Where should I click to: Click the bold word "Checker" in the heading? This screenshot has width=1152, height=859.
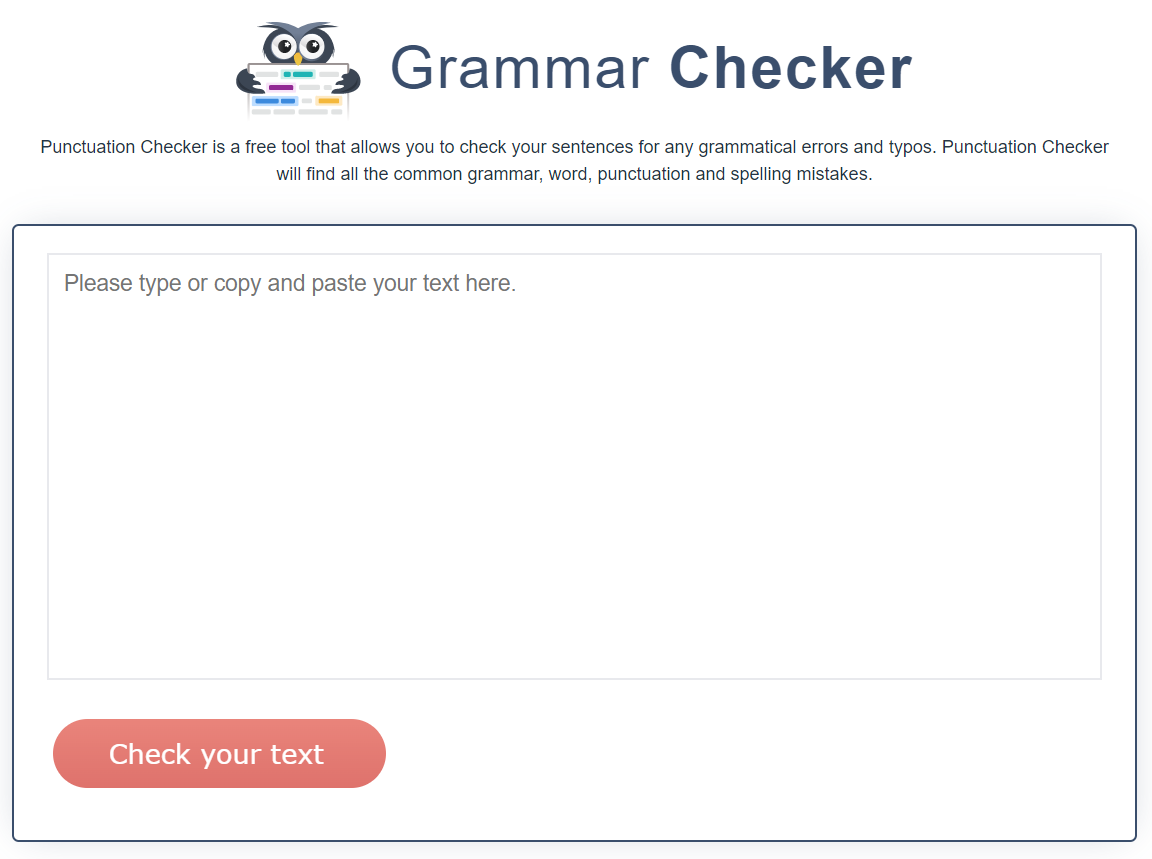pyautogui.click(x=790, y=69)
